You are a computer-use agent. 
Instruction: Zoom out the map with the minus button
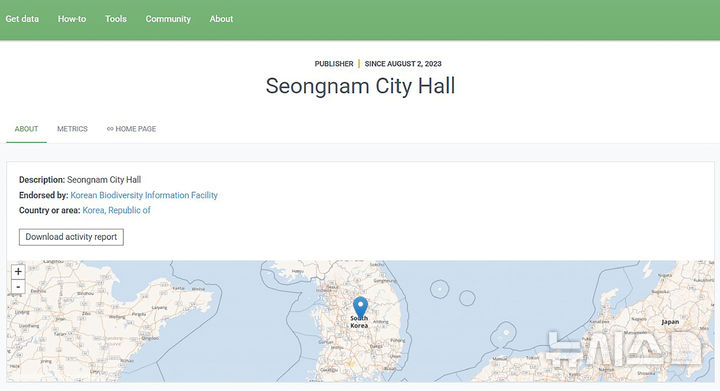point(18,287)
